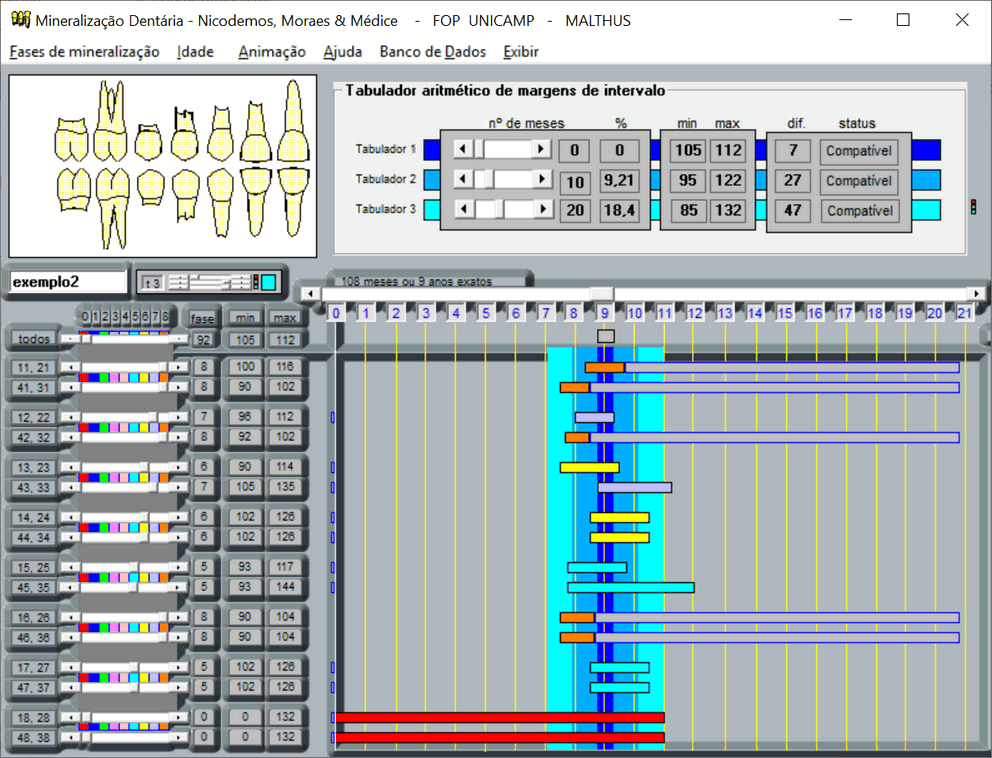The height and width of the screenshot is (758, 992).
Task: Select the cyan color swatch beside t 3
Action: (x=268, y=282)
